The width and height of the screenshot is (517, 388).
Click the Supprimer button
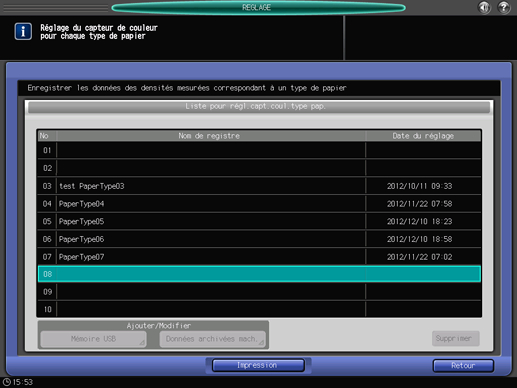coord(456,338)
